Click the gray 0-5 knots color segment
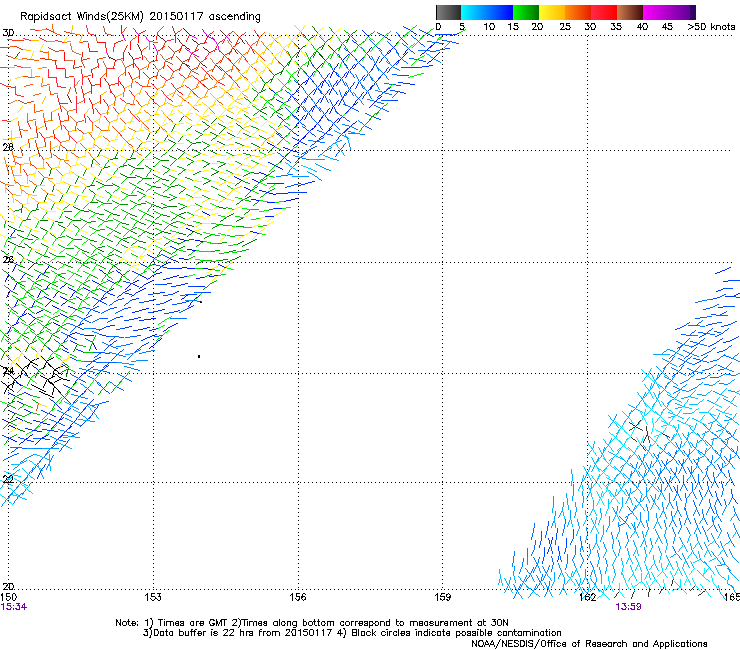The image size is (740, 650). (448, 12)
